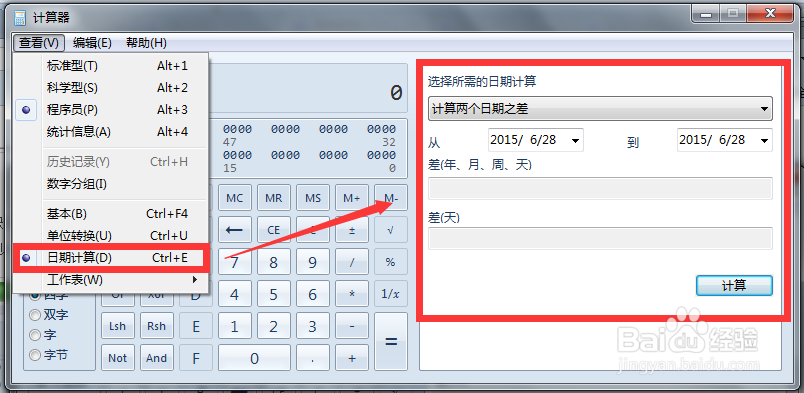Screen dimensions: 804x393
Task: Click the date text in 从 field
Action: coord(523,140)
